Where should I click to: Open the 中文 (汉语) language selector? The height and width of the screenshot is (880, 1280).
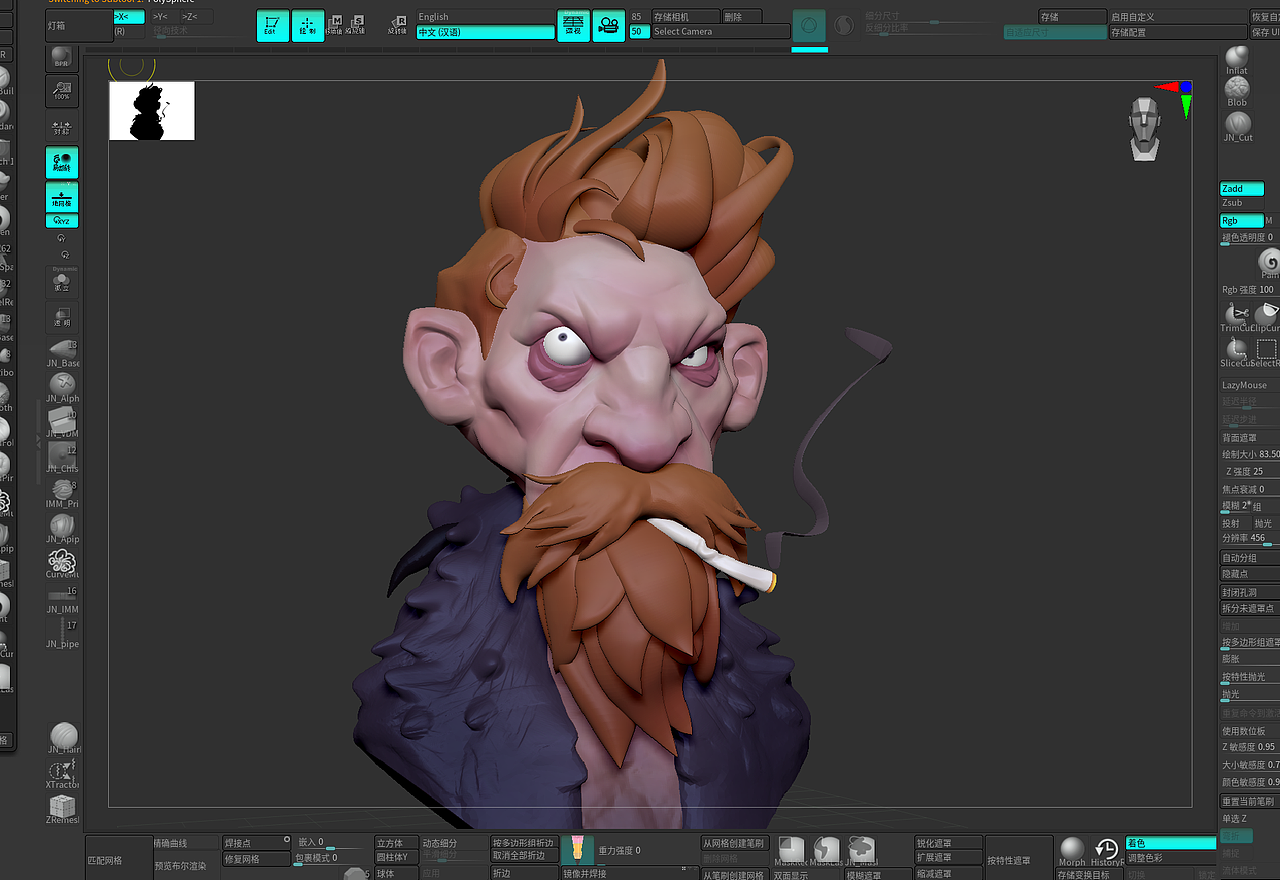[485, 31]
